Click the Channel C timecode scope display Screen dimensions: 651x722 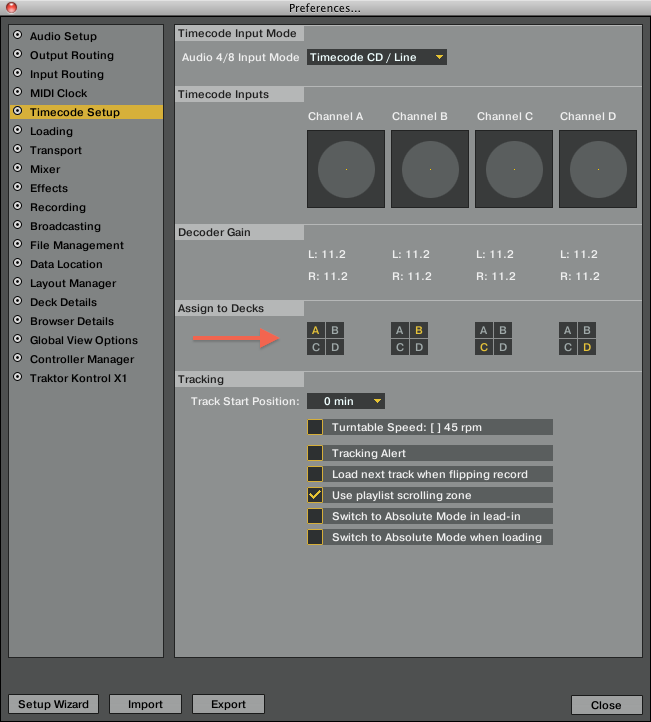513,169
